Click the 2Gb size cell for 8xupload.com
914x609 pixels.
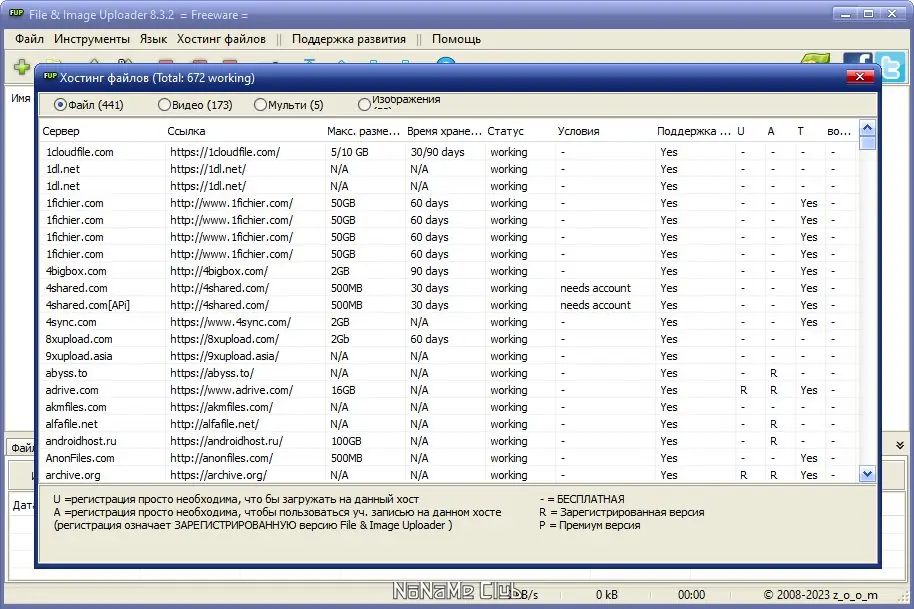click(340, 339)
